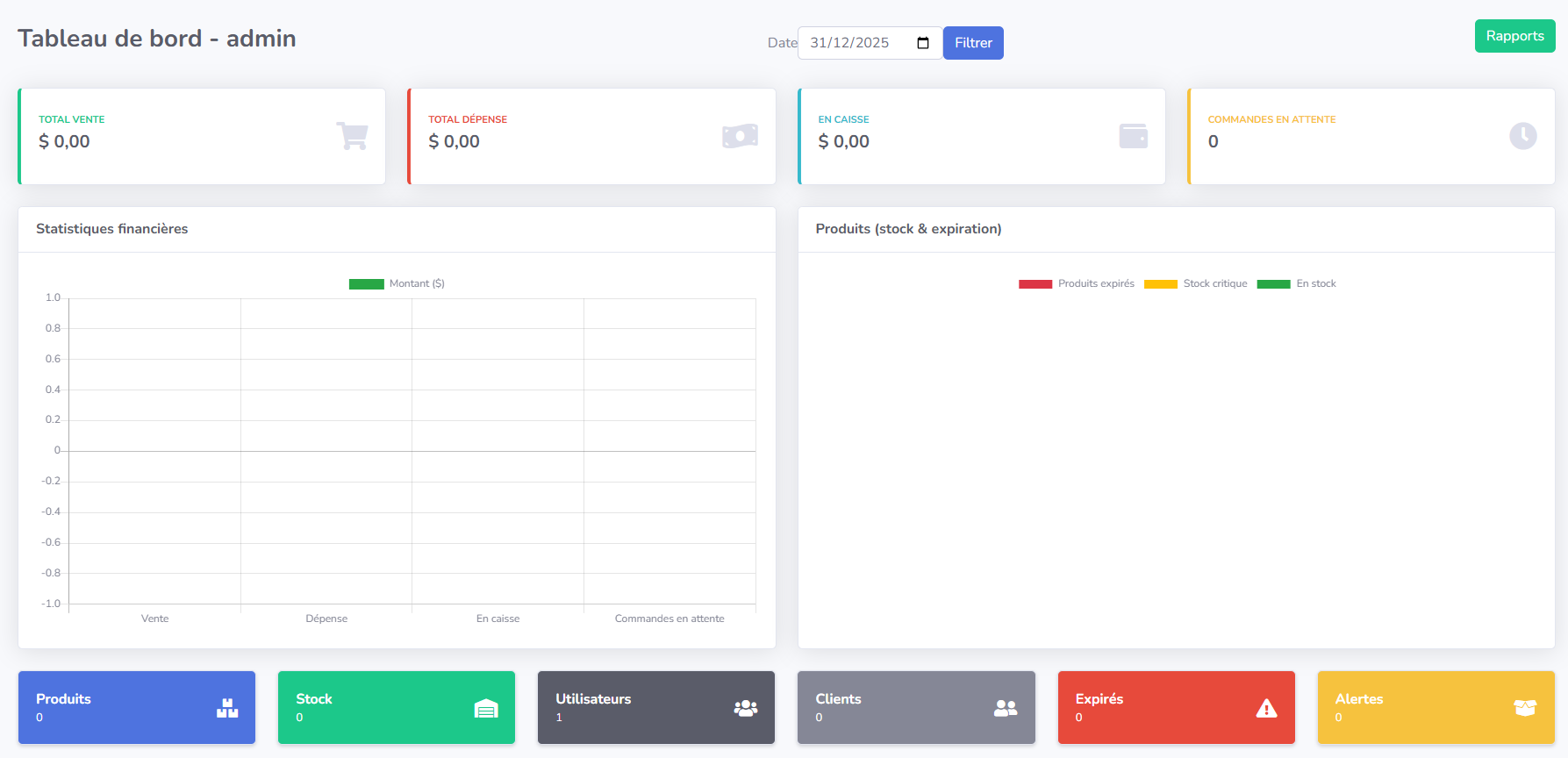This screenshot has height=758, width=1568.
Task: Click the wallet icon in En Caisse card
Action: 1133,136
